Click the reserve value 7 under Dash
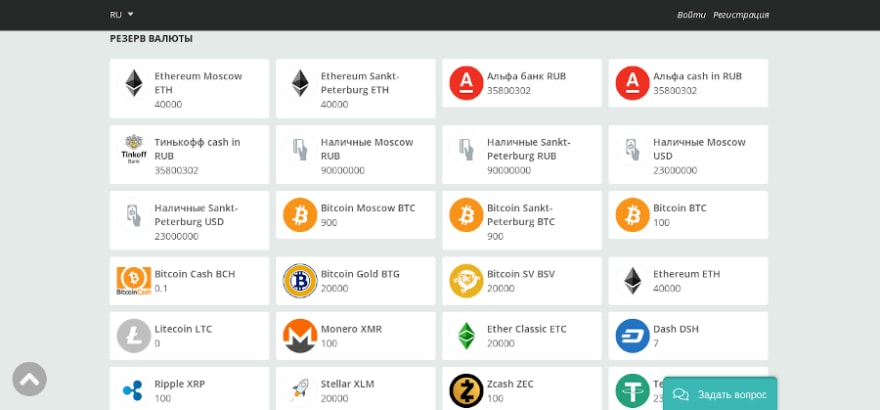Screen dimensions: 880x410 (x=656, y=343)
